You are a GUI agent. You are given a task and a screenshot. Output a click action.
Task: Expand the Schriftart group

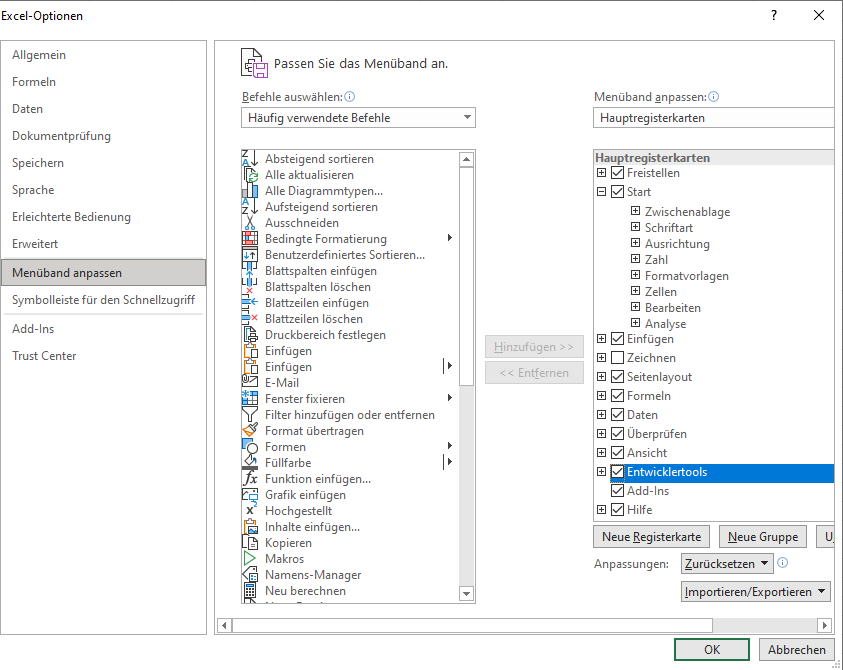pos(635,227)
